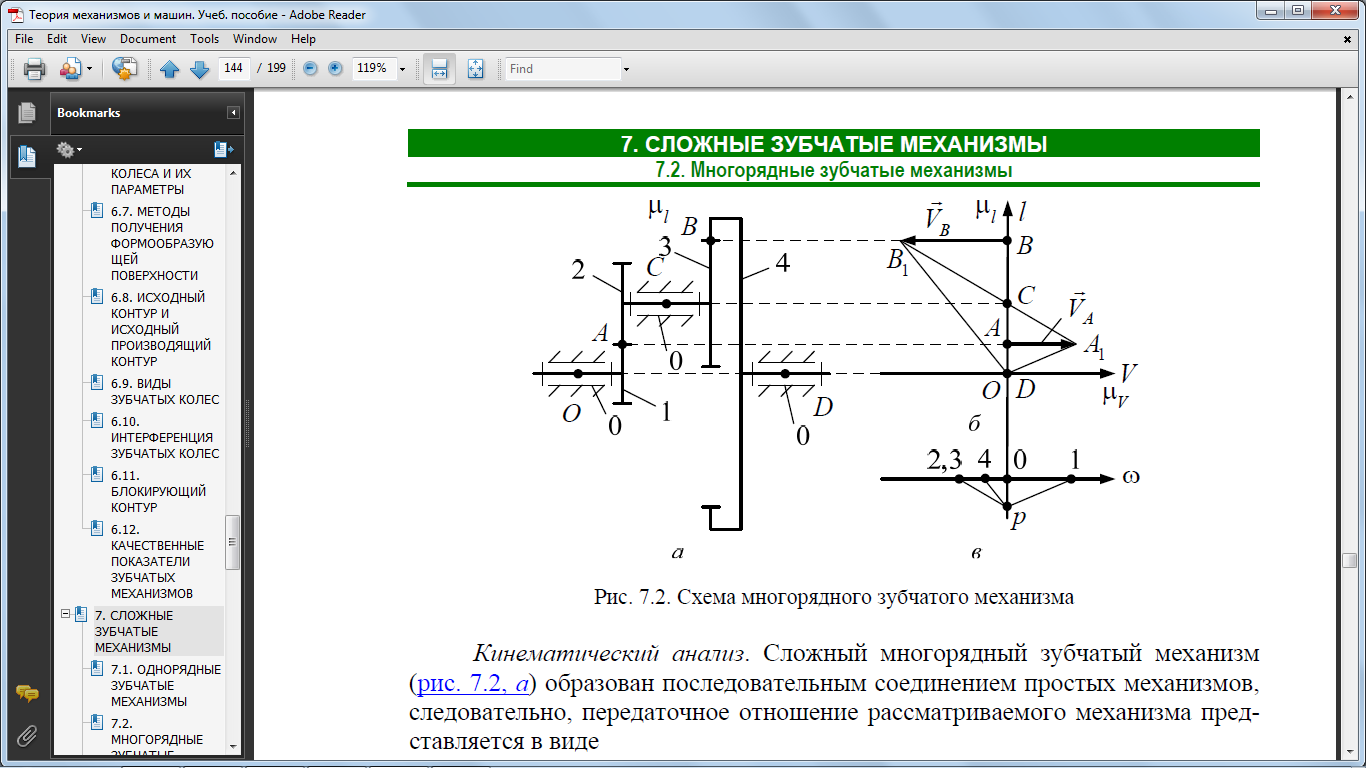Go to next page with down arrow
This screenshot has height=768, width=1366.
[x=199, y=69]
